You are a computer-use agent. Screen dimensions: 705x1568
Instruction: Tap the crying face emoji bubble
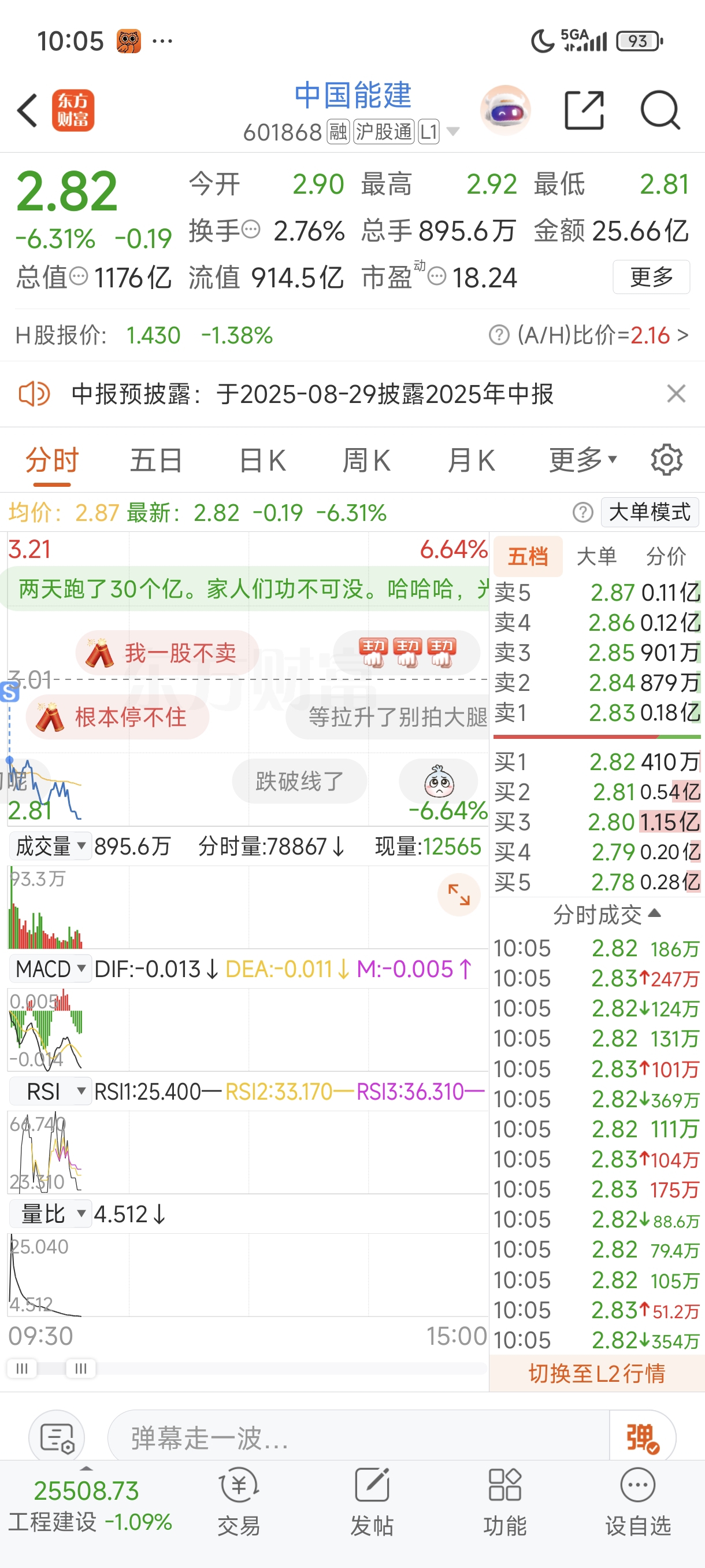pyautogui.click(x=438, y=781)
